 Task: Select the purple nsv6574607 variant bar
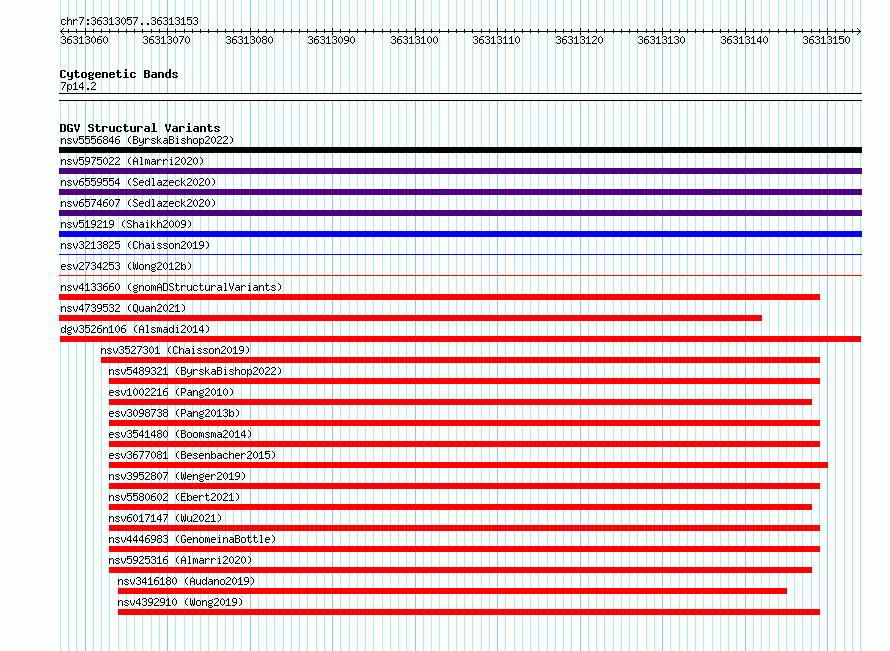[460, 213]
